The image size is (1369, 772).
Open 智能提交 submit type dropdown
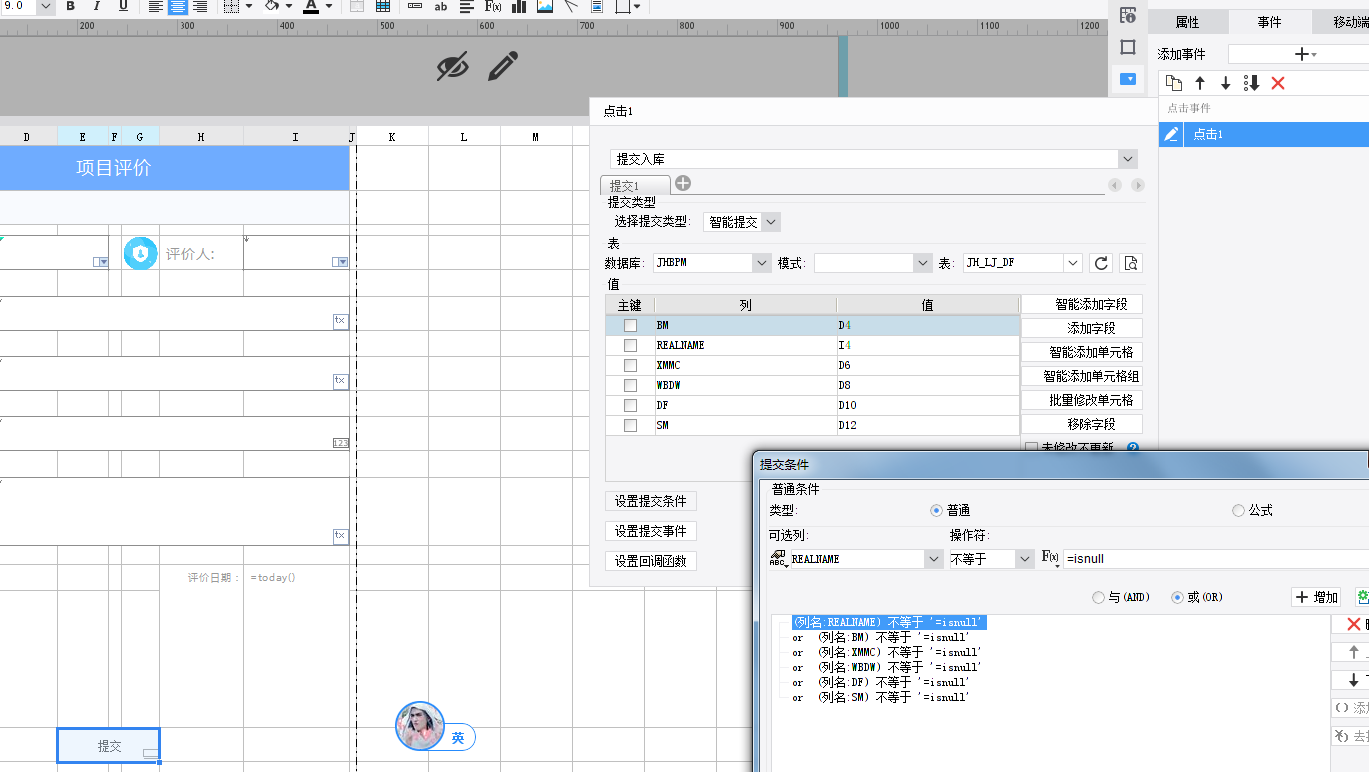(770, 222)
